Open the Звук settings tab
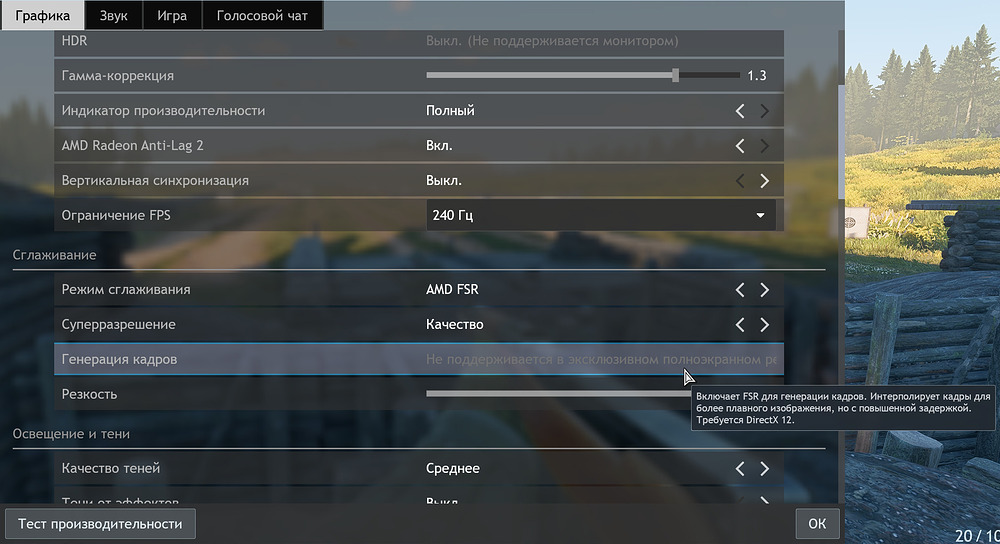Image resolution: width=1000 pixels, height=544 pixels. point(114,15)
